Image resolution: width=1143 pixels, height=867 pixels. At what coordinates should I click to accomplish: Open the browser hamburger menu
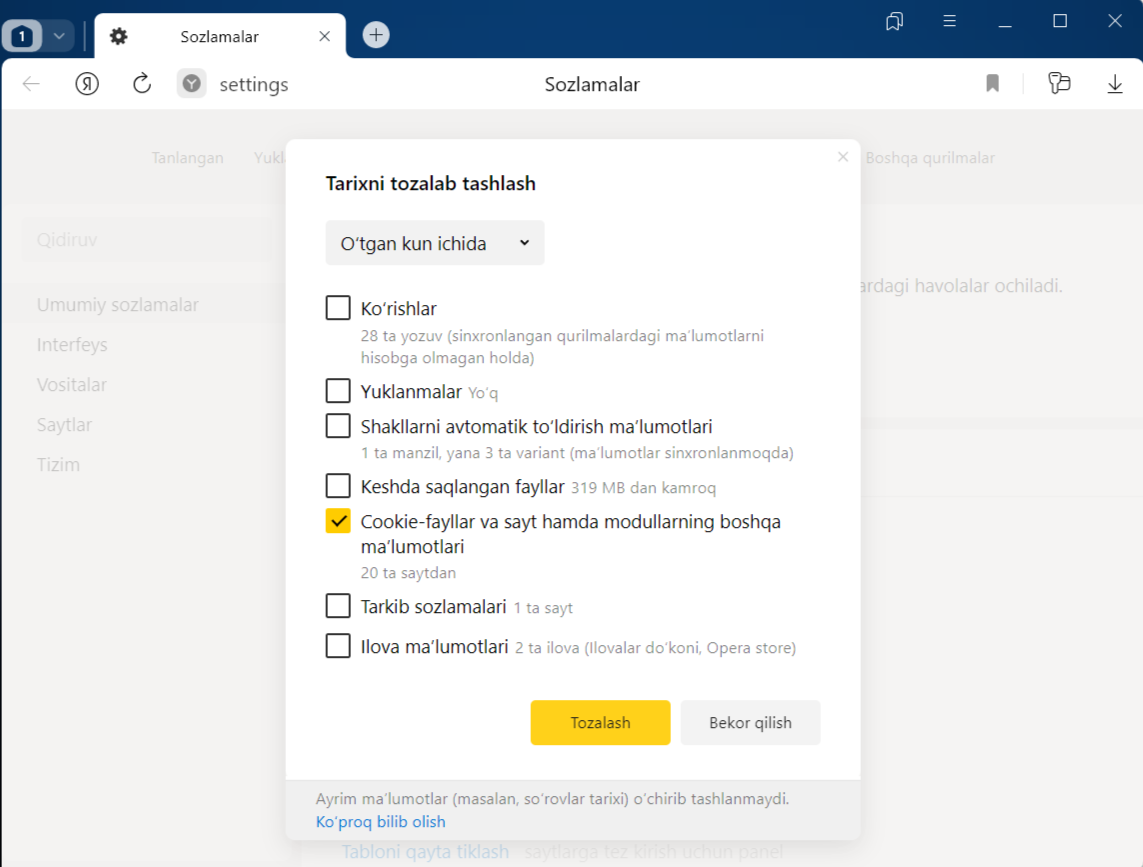tap(950, 21)
